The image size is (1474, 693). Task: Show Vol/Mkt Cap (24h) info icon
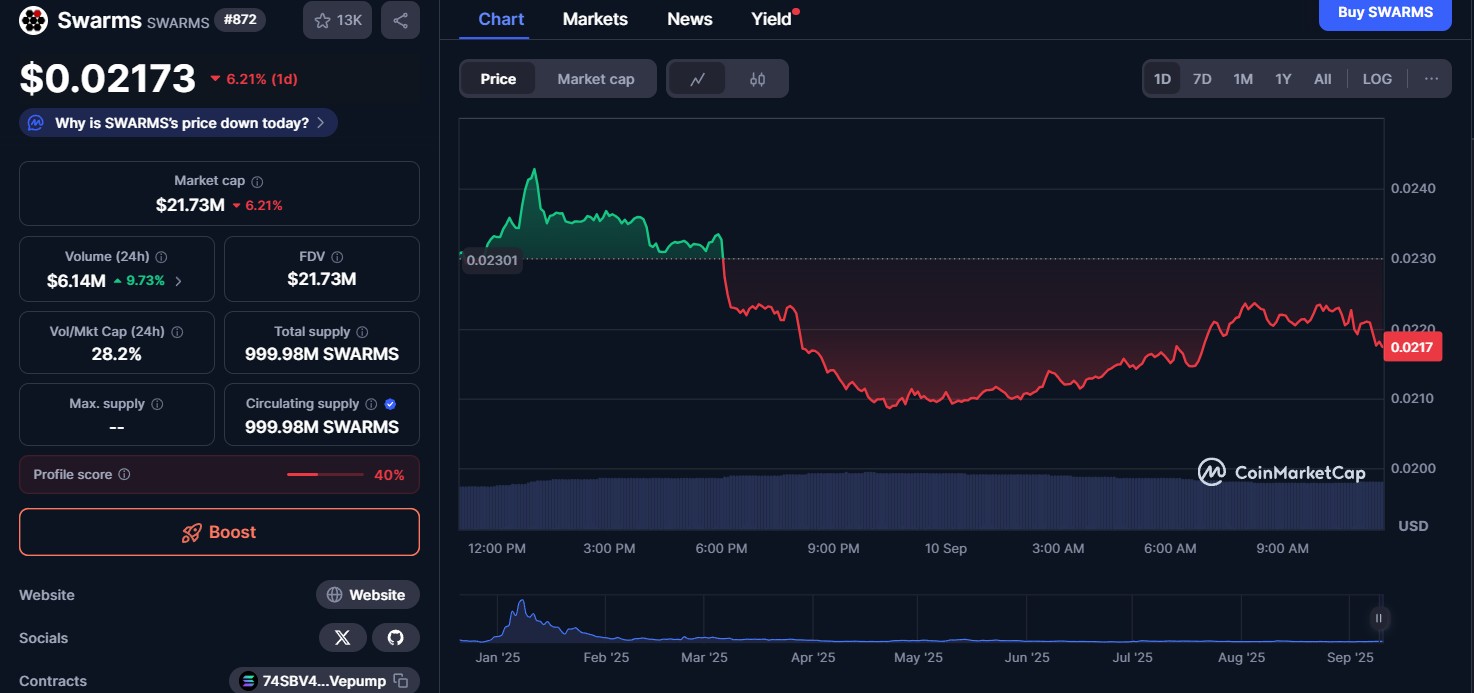click(x=177, y=331)
